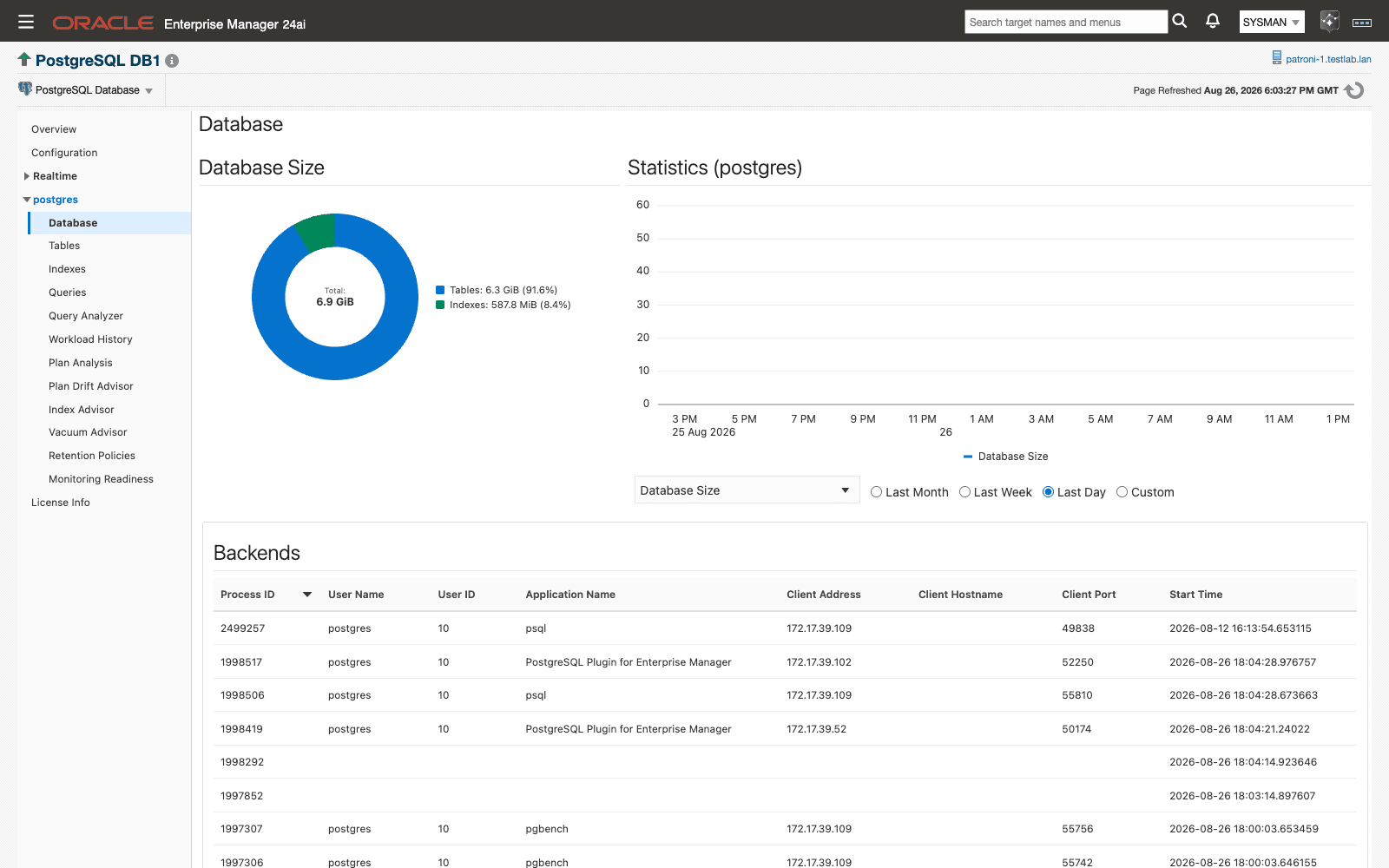Click the green Indexes legend swatch

[440, 305]
